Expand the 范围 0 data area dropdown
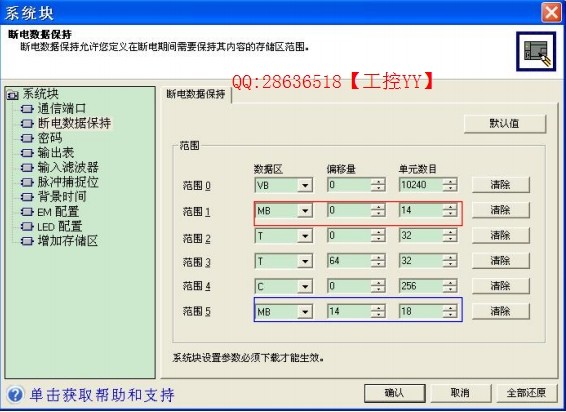This screenshot has height=412, width=566. 305,186
